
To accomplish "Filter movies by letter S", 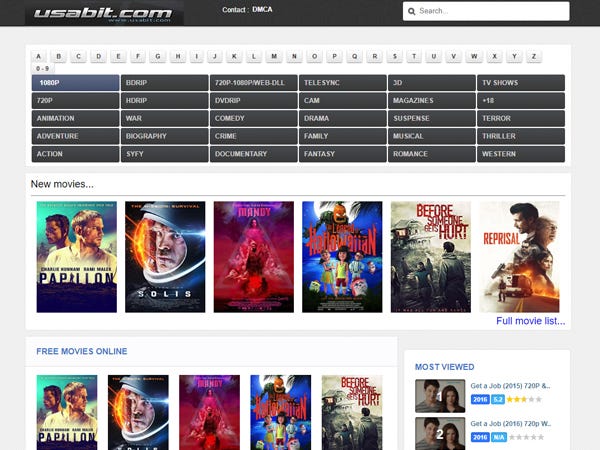I will pos(395,56).
